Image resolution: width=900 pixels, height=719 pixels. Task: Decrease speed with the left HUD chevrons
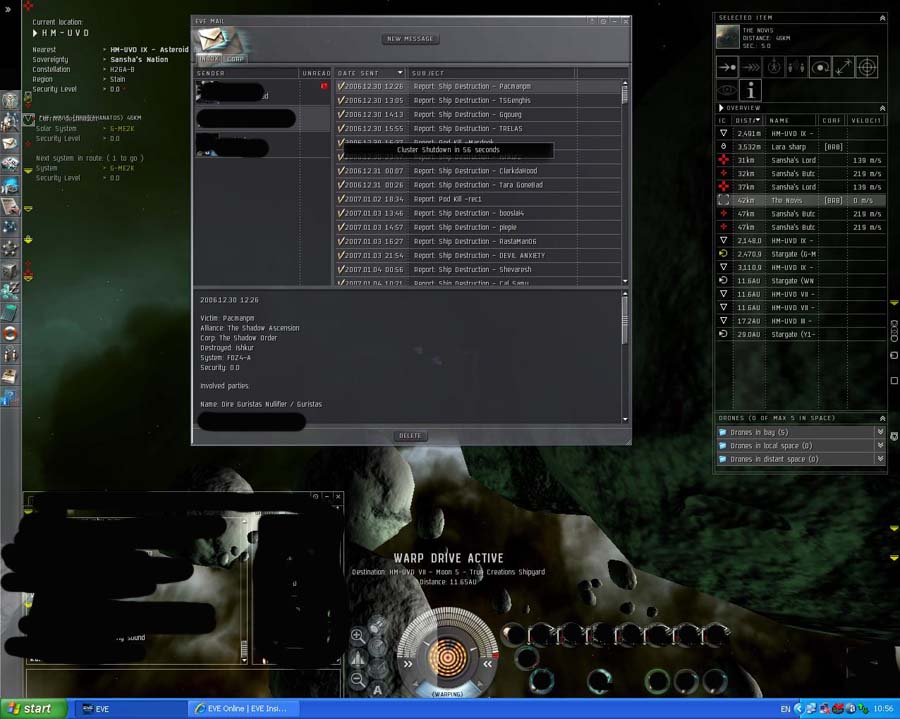(x=408, y=664)
